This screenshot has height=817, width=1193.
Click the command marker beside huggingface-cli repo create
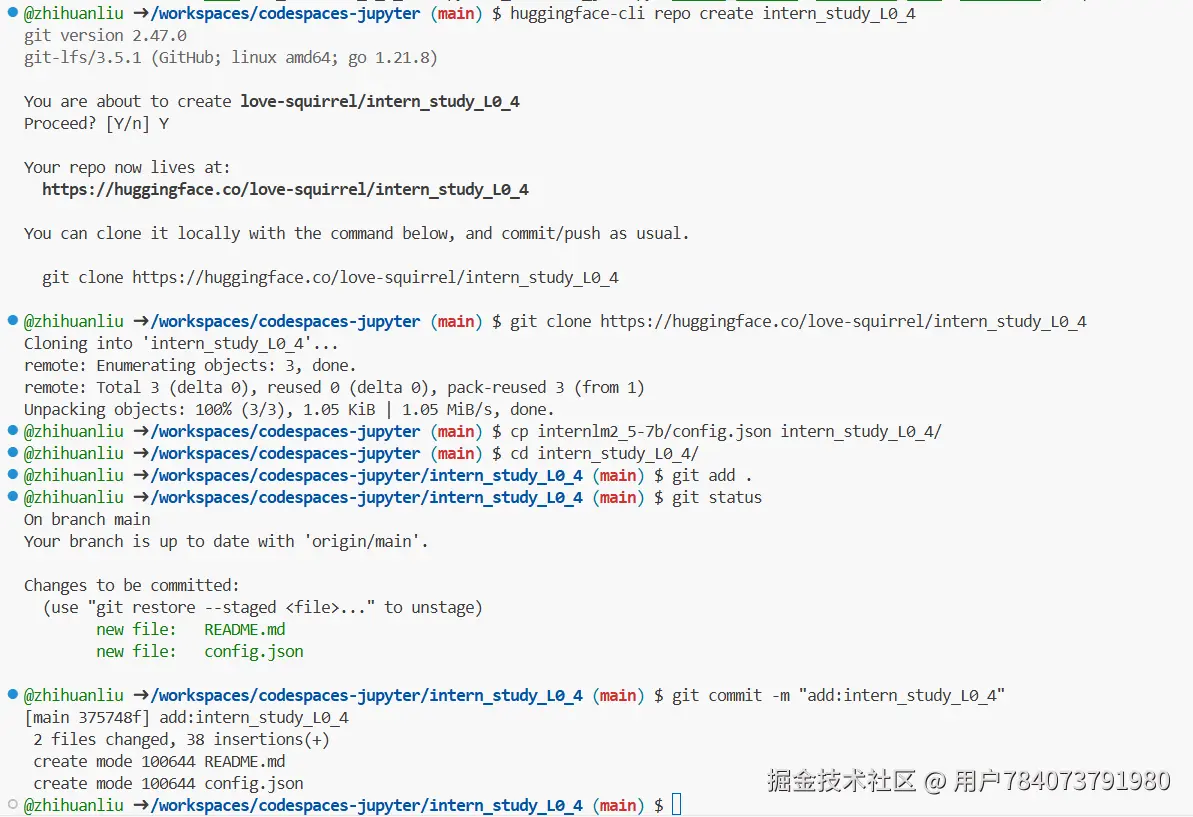pos(12,14)
